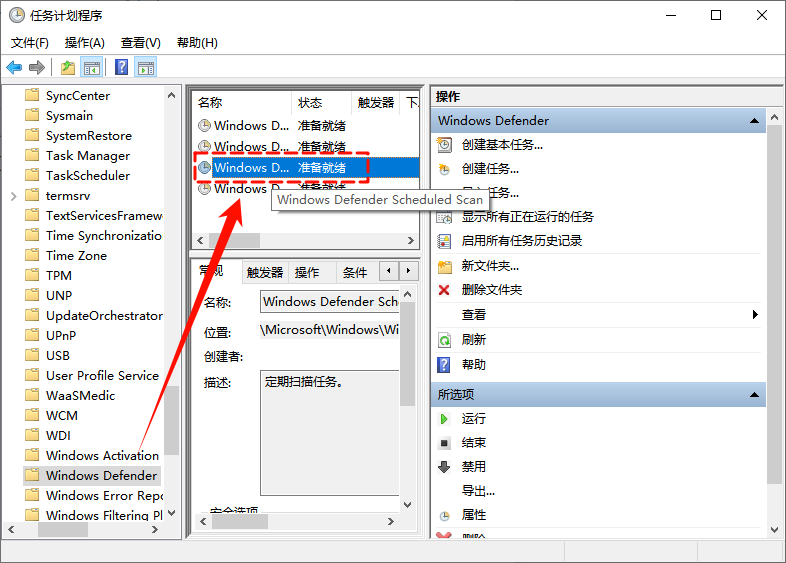Click the 描述 text box

(330, 433)
